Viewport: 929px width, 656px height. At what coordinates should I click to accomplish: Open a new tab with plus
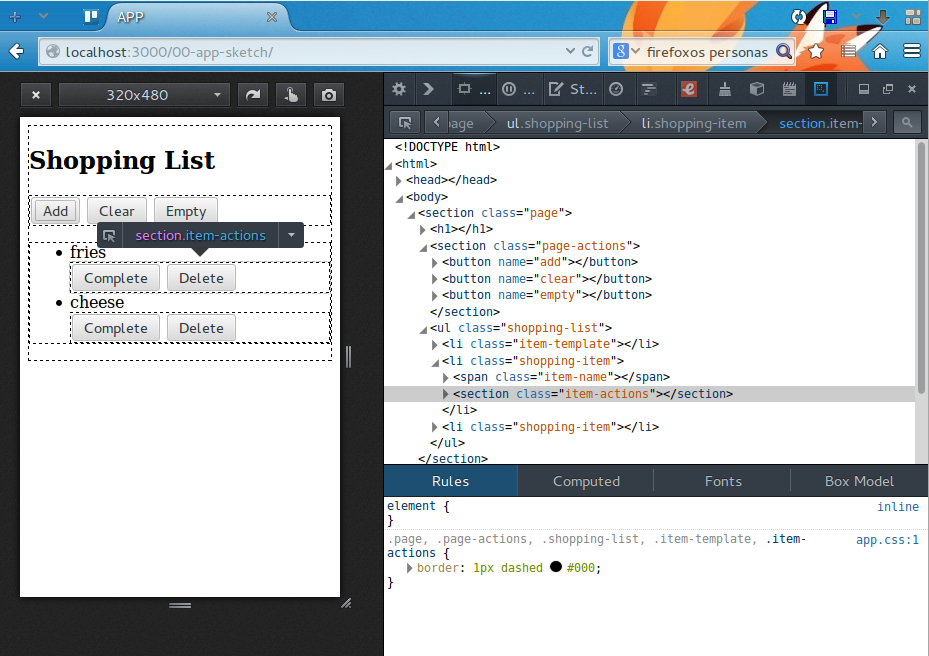(15, 17)
